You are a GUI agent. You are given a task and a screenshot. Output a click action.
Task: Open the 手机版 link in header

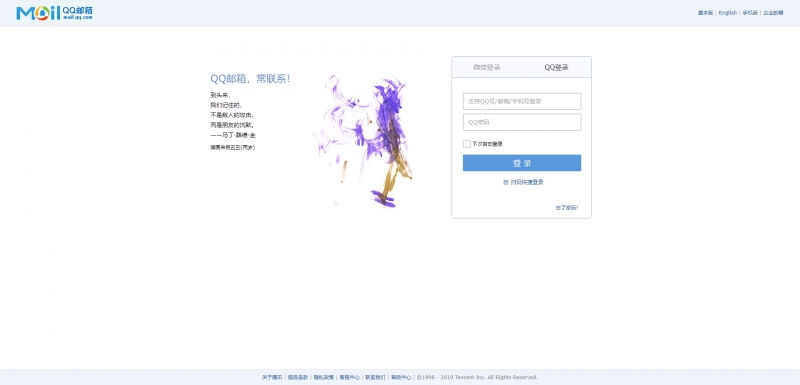(750, 13)
